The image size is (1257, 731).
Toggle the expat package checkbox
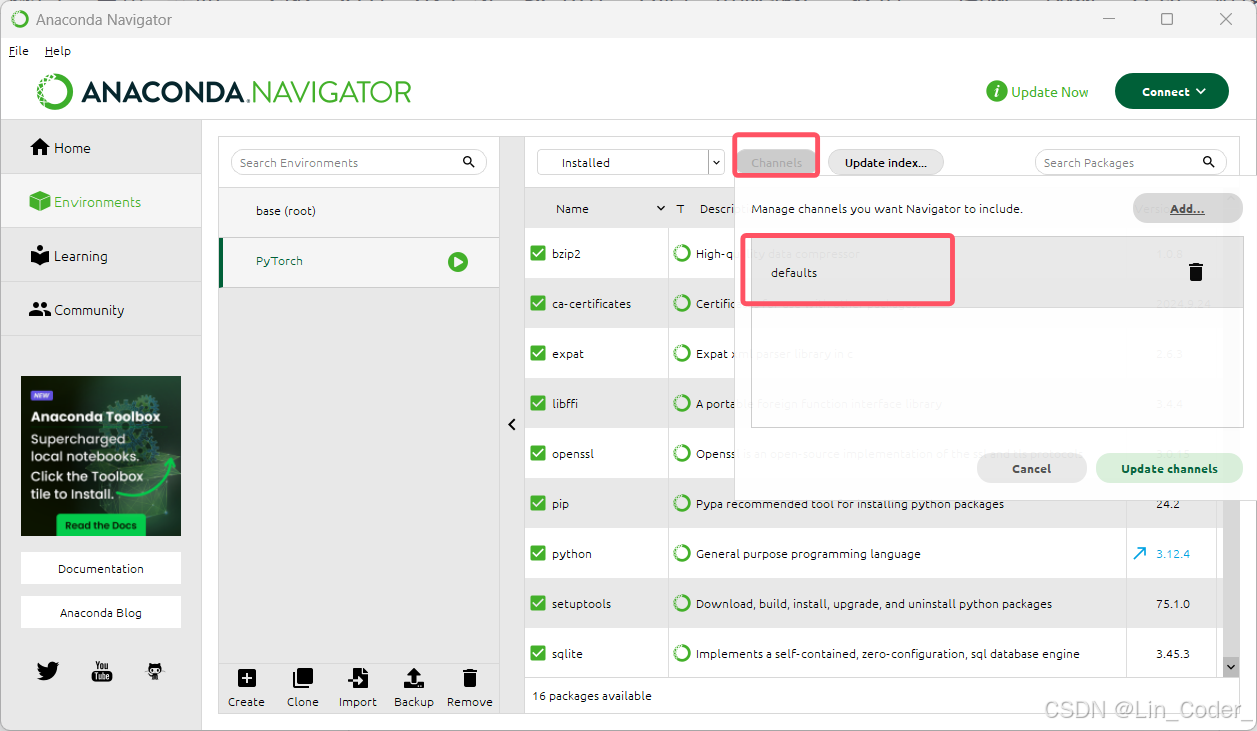coord(538,353)
